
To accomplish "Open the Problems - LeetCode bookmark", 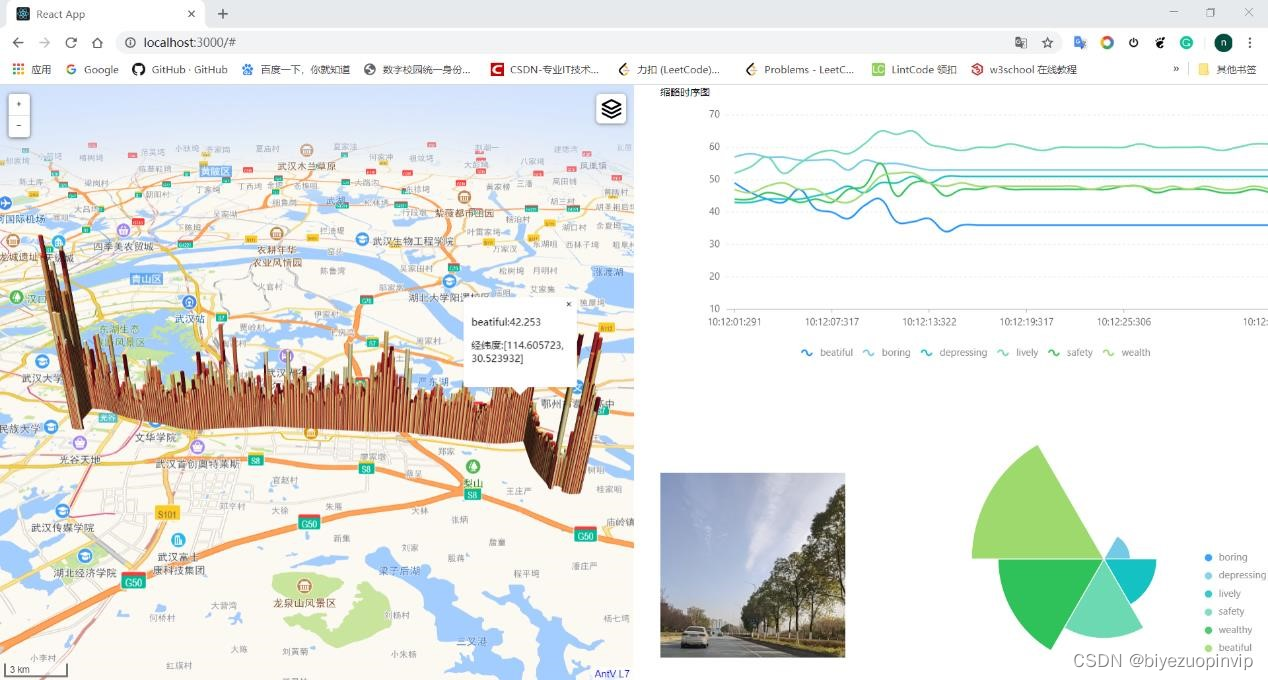I will click(x=799, y=70).
